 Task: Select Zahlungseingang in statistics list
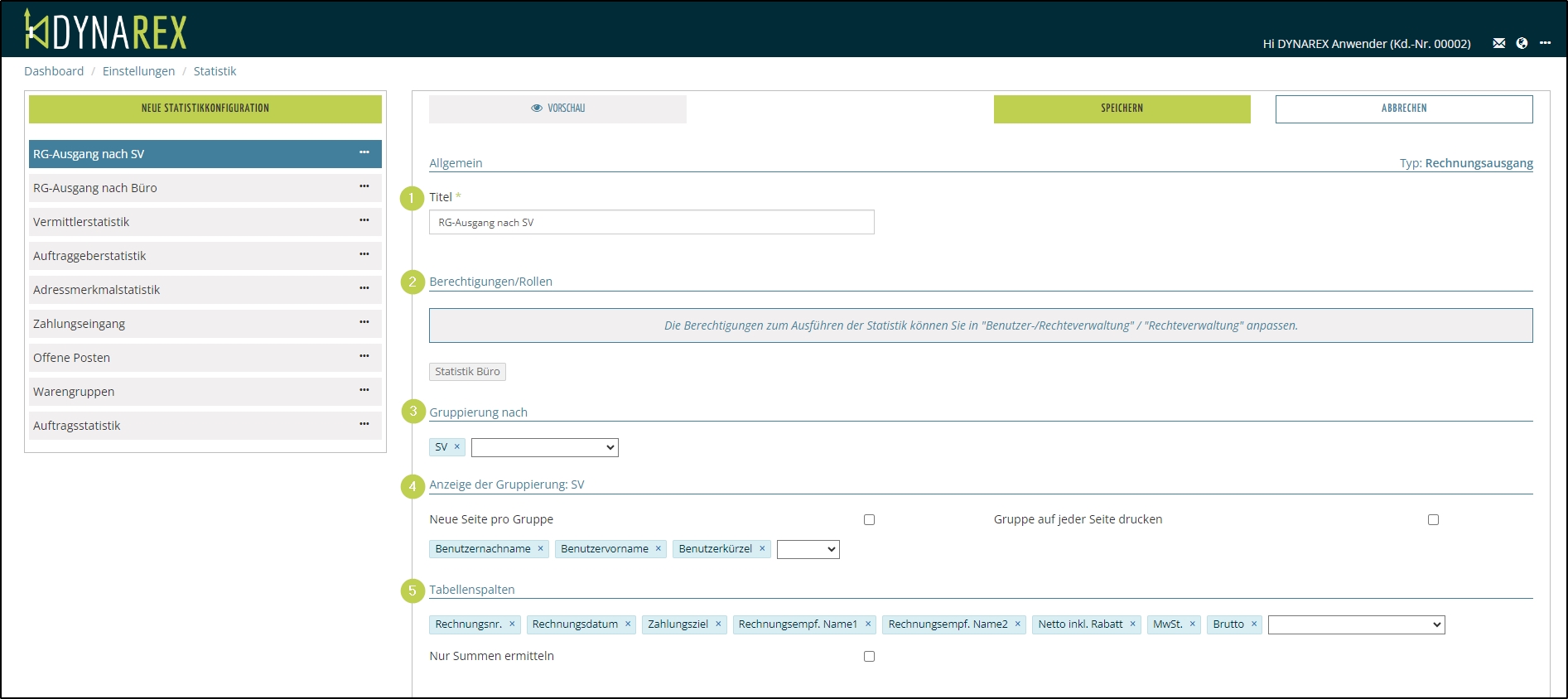coord(80,324)
